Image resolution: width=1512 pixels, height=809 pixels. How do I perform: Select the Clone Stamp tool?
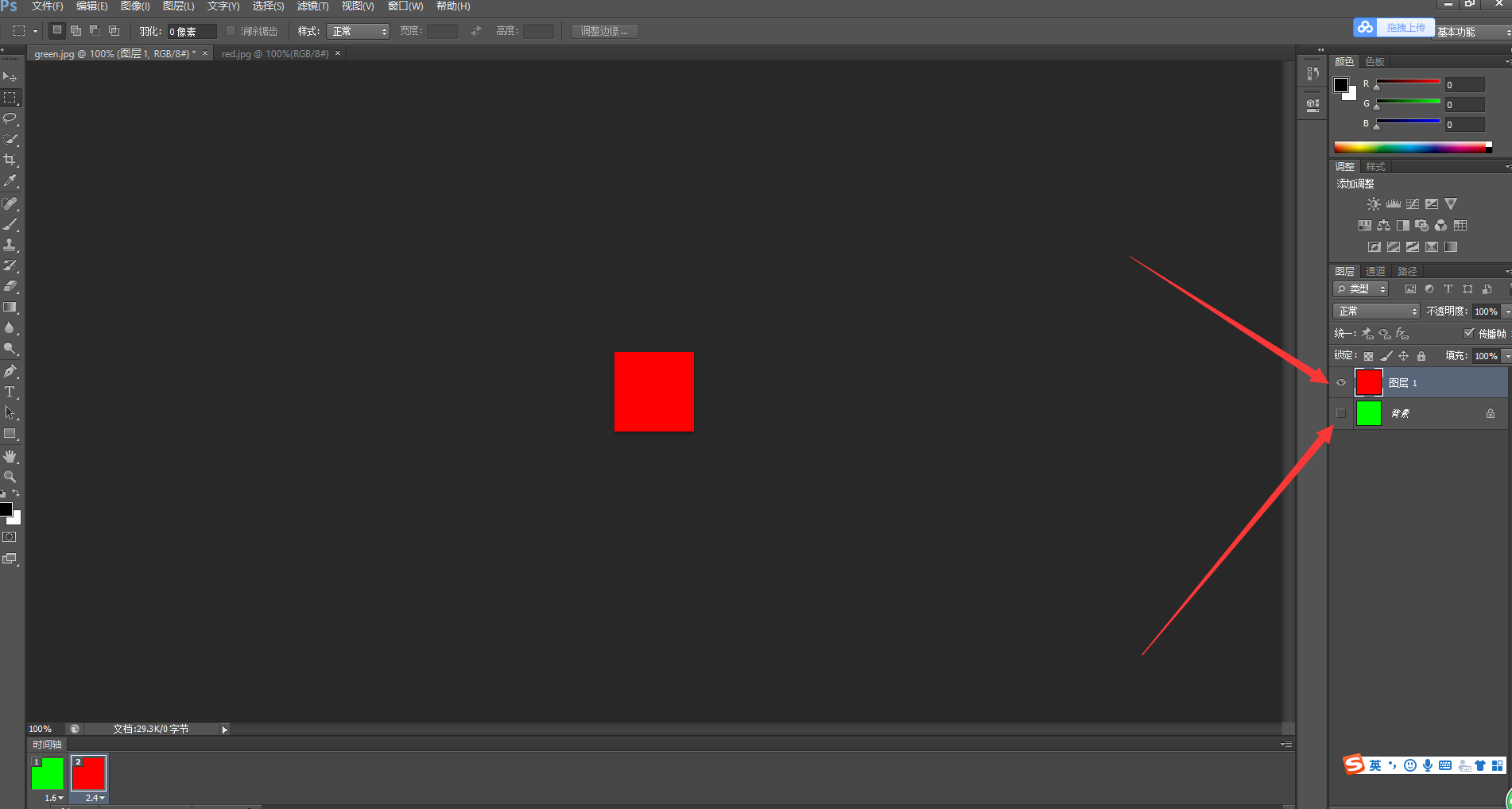coord(10,245)
